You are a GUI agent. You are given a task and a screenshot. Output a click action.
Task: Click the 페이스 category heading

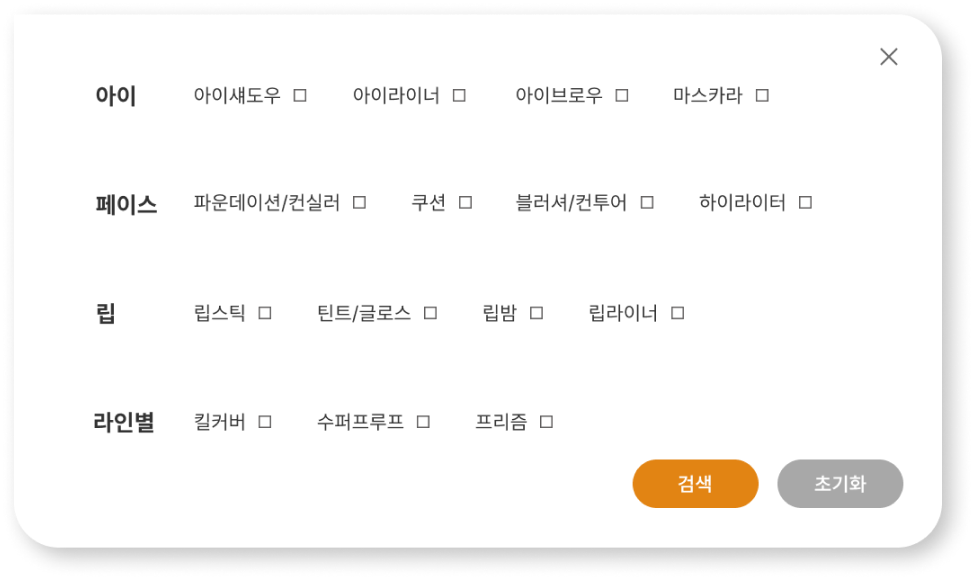point(126,204)
